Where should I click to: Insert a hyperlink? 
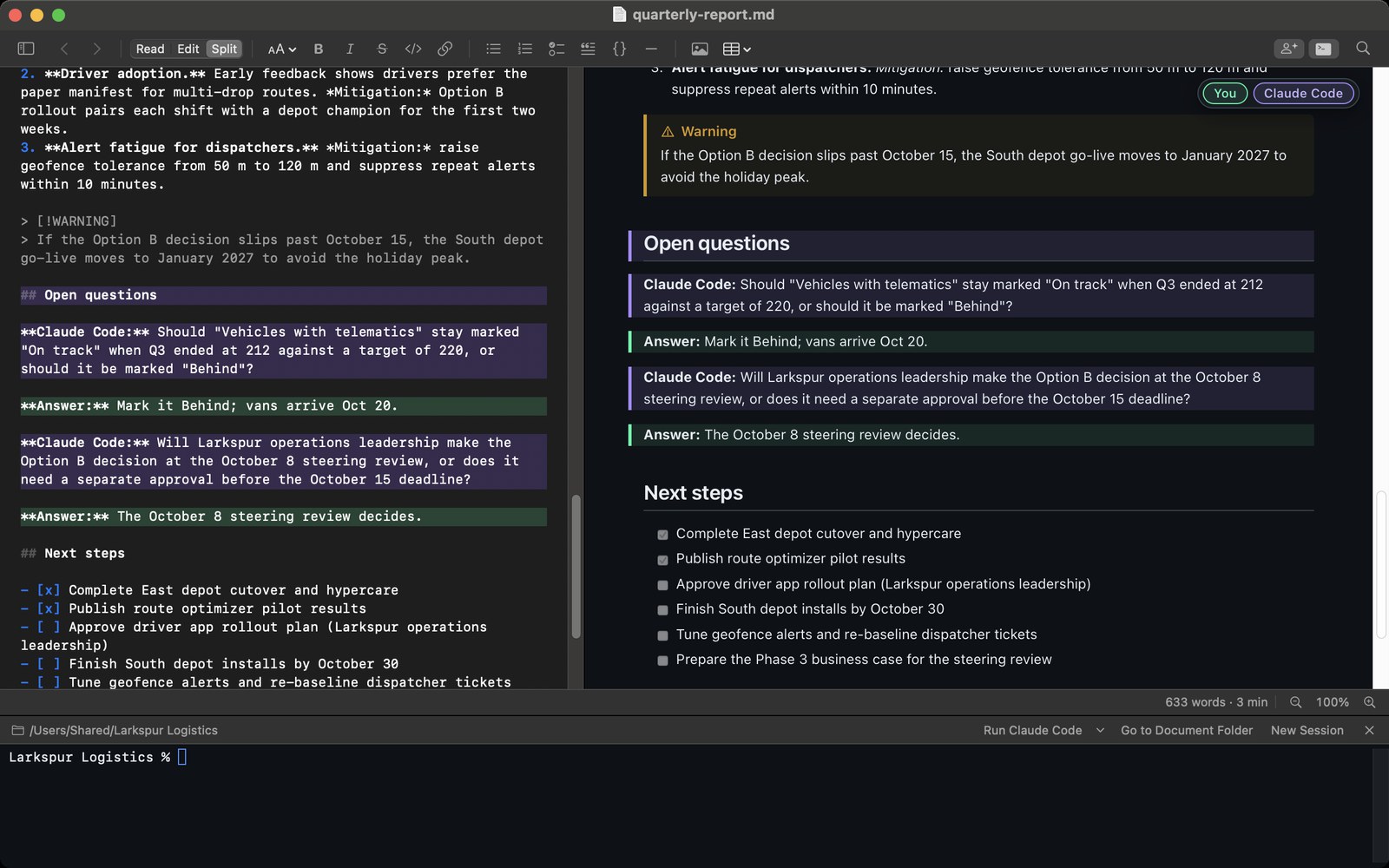click(x=444, y=49)
